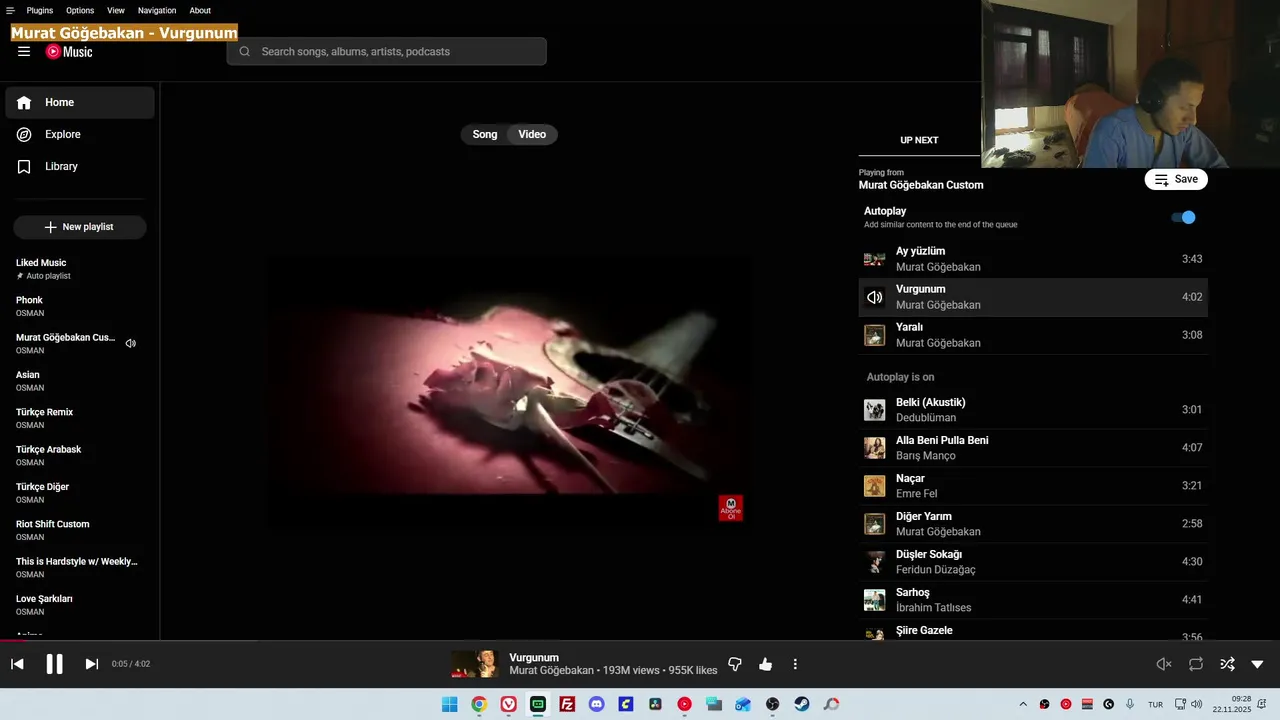Open Murat Göğebakan Custom playing-from link

coord(921,185)
